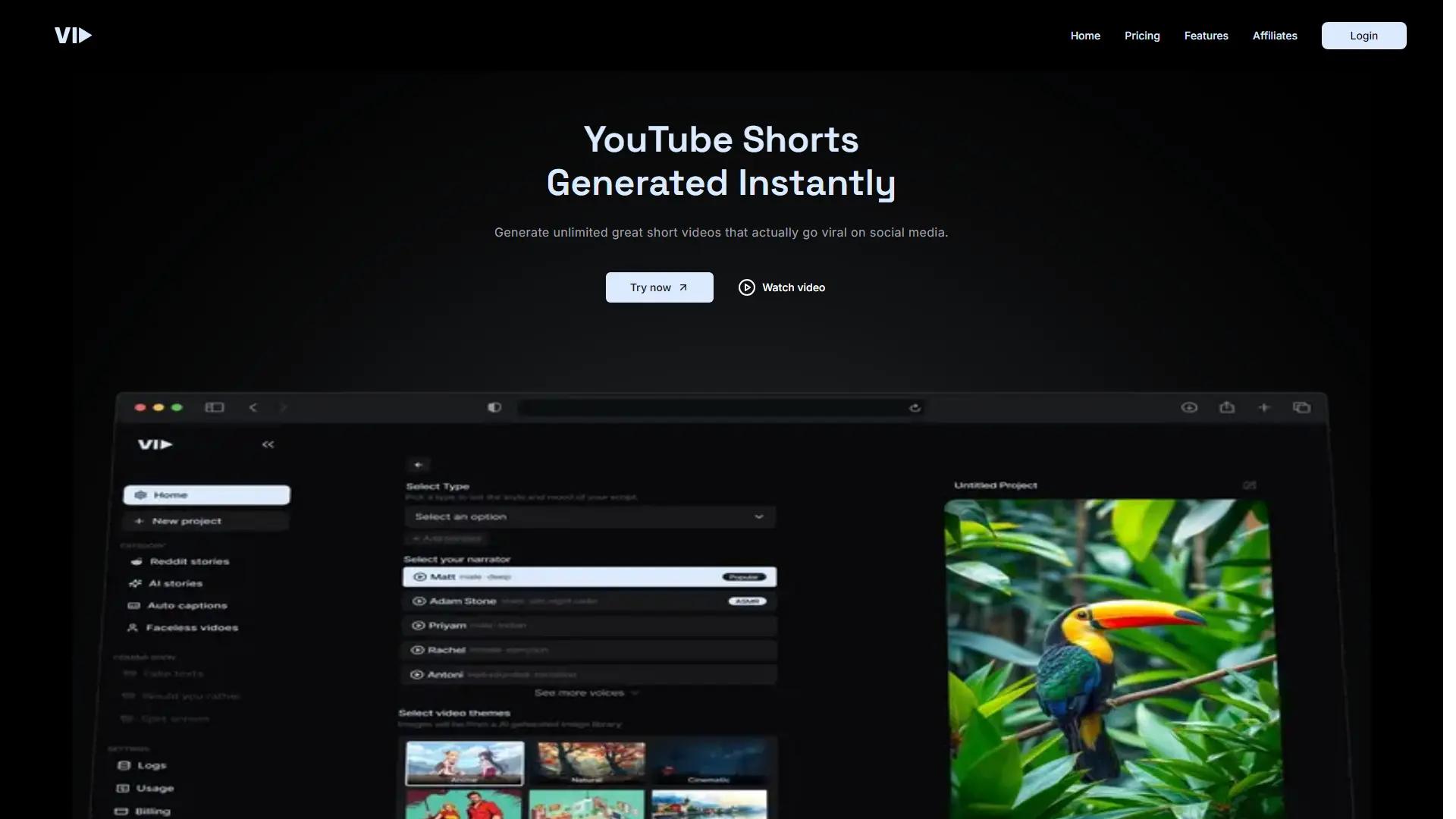Click the Login button

coord(1363,36)
